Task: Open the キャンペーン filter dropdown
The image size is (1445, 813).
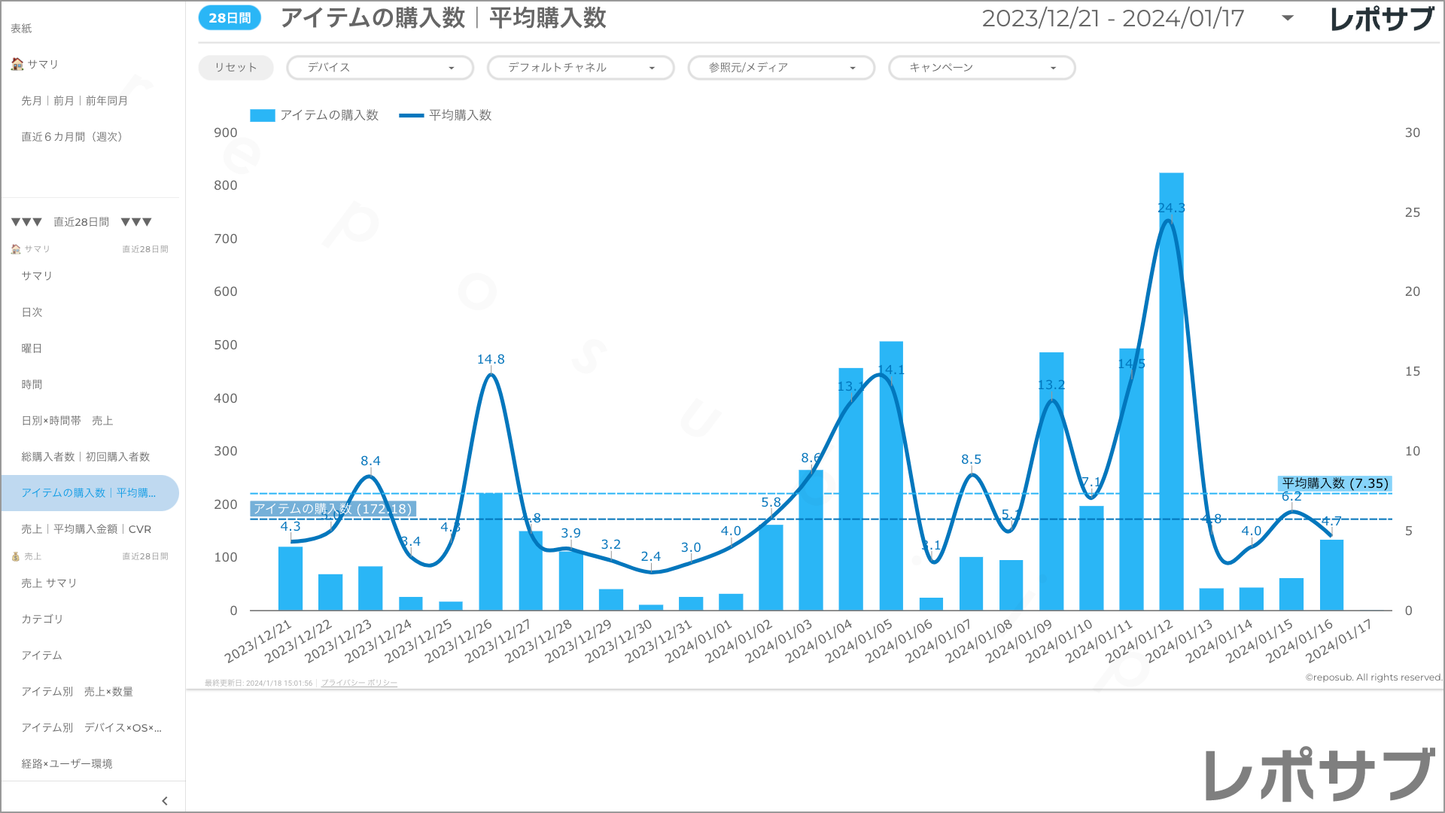Action: tap(981, 68)
